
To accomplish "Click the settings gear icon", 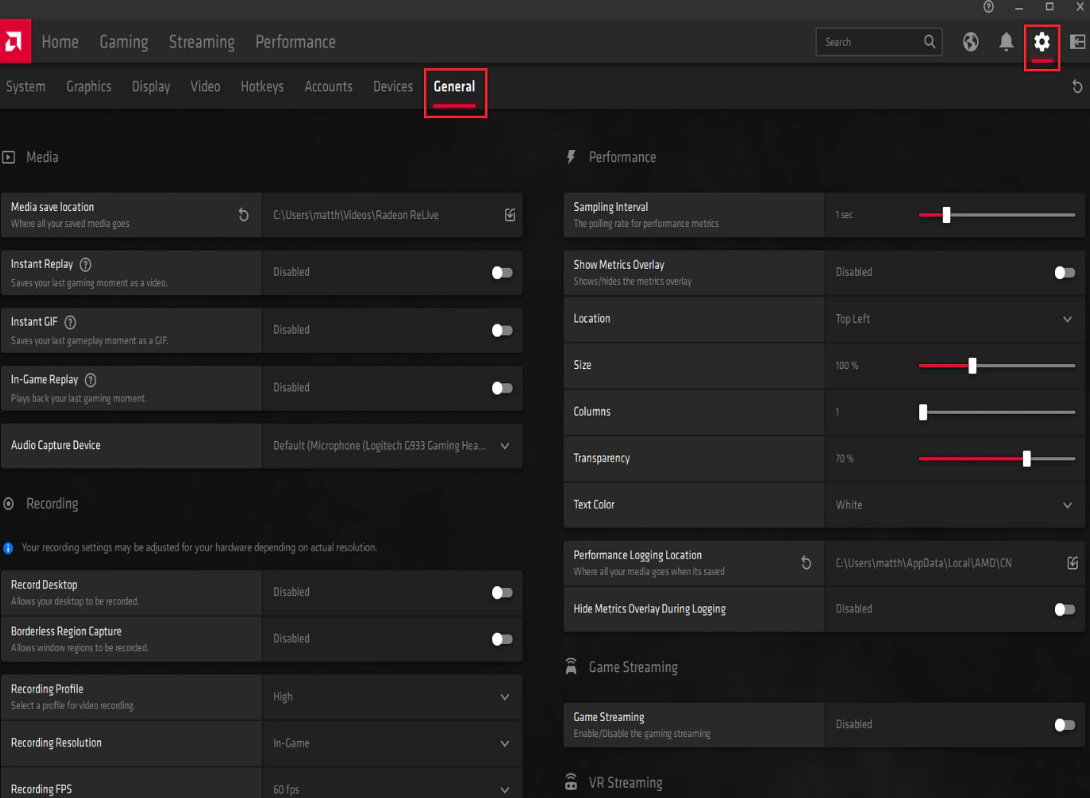I will tap(1041, 42).
